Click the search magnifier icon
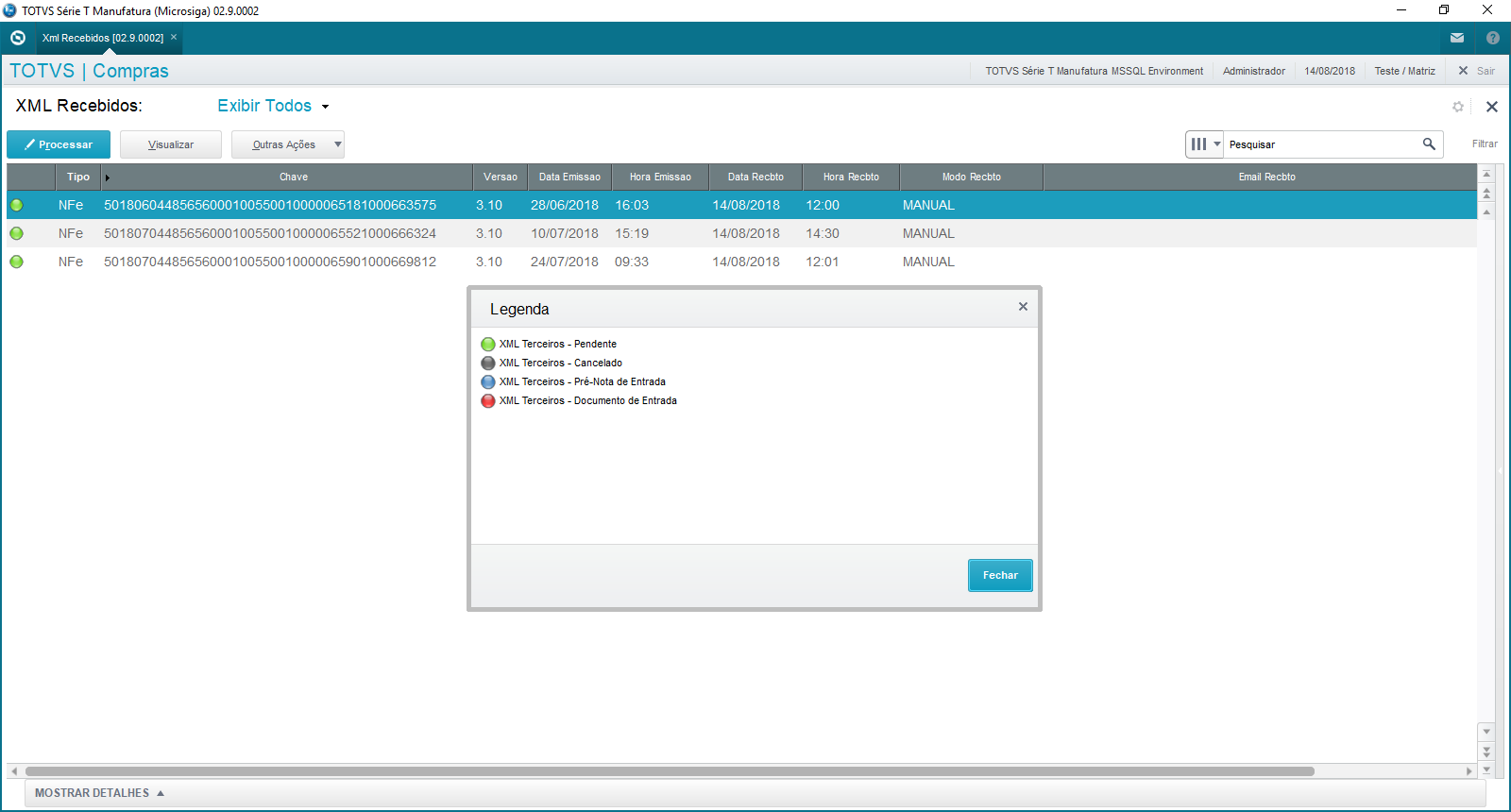This screenshot has height=812, width=1511. click(1429, 144)
